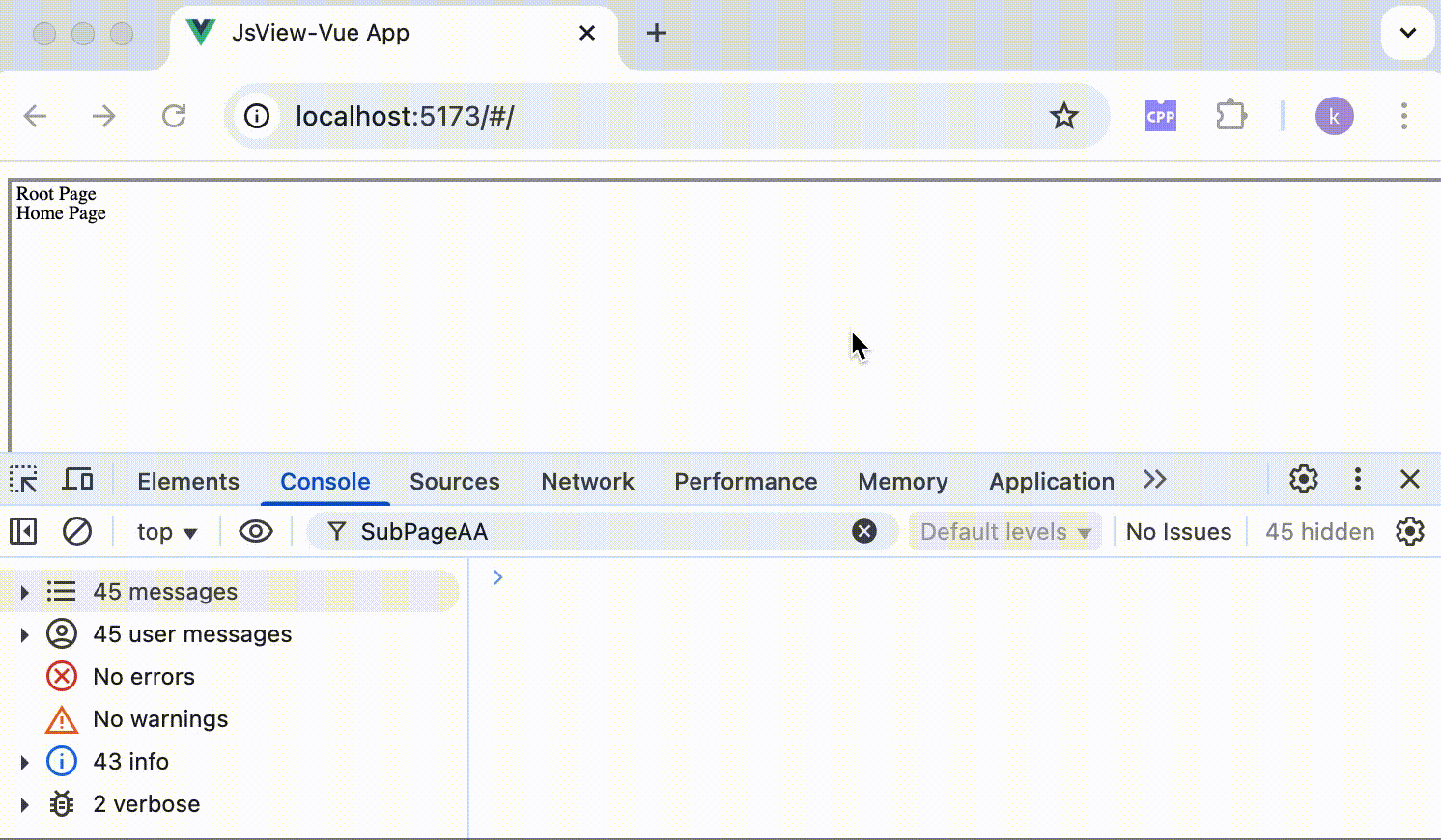Viewport: 1441px width, 840px height.
Task: Bookmark this page with the star icon
Action: click(x=1064, y=117)
